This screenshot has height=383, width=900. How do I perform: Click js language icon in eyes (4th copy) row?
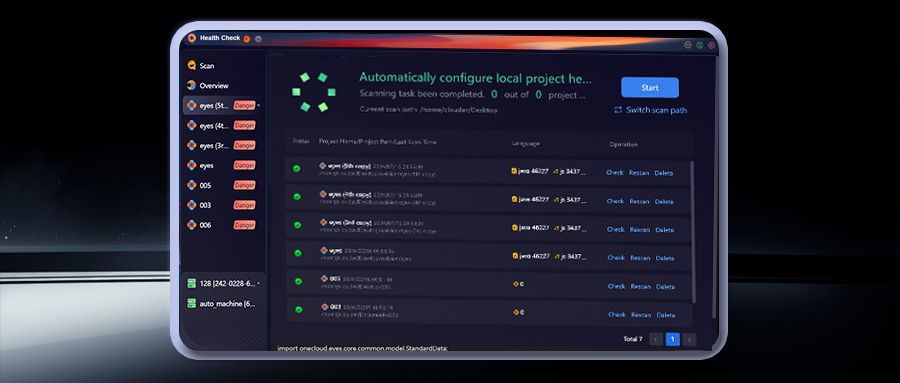click(556, 200)
